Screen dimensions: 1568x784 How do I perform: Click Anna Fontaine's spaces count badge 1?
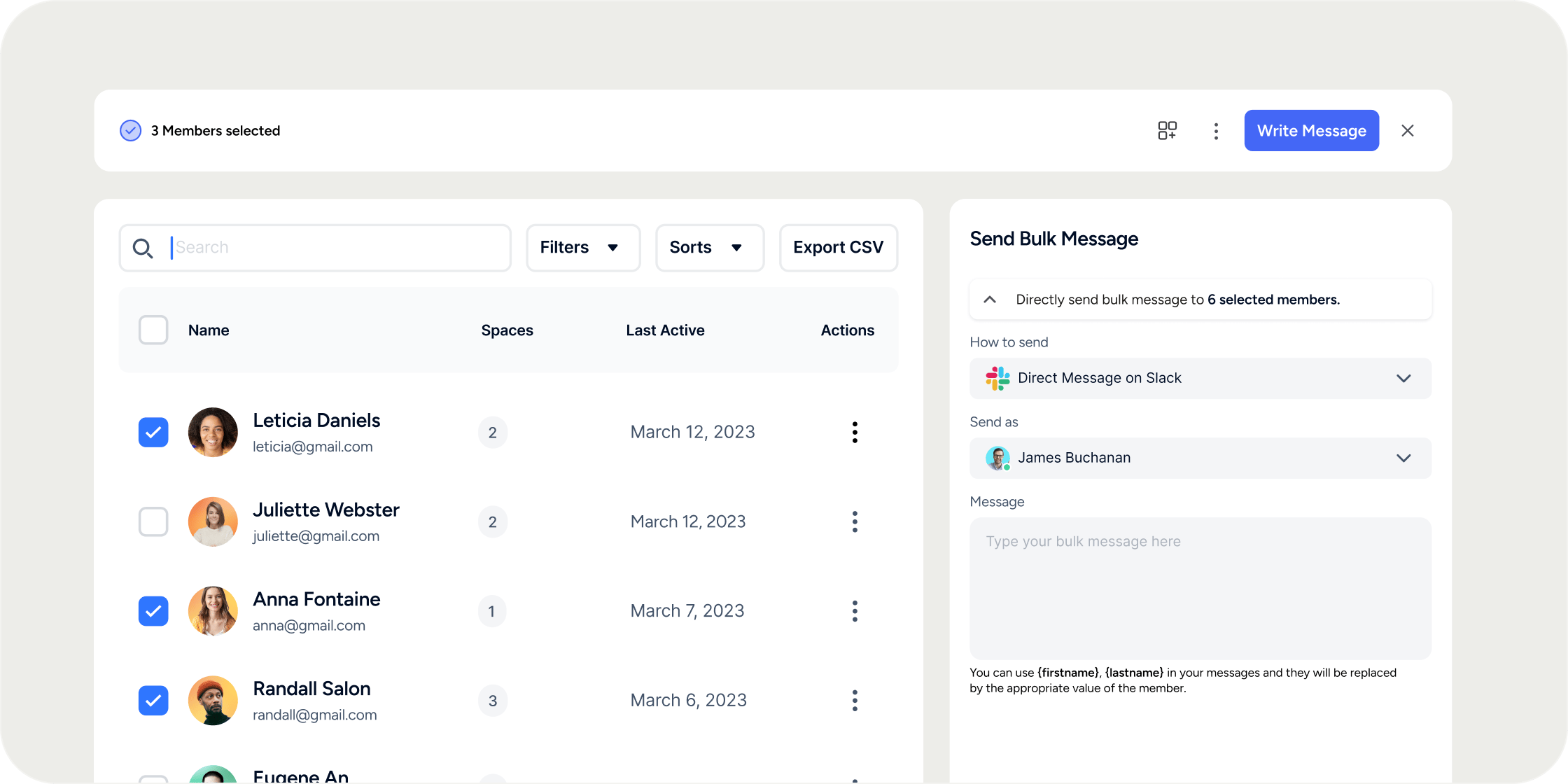pos(493,611)
